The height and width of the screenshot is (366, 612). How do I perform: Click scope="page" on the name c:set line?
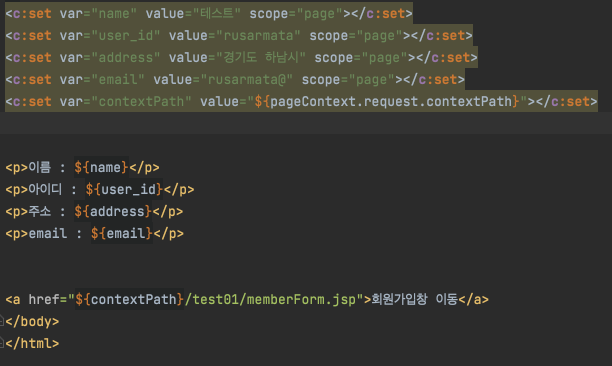tap(296, 14)
